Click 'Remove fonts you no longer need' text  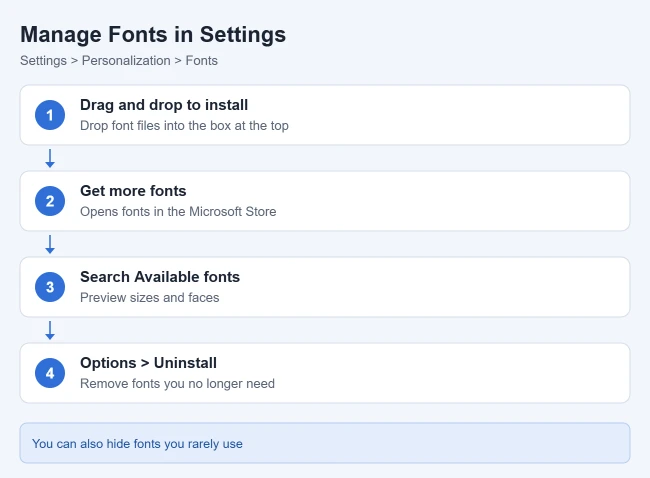coord(177,383)
